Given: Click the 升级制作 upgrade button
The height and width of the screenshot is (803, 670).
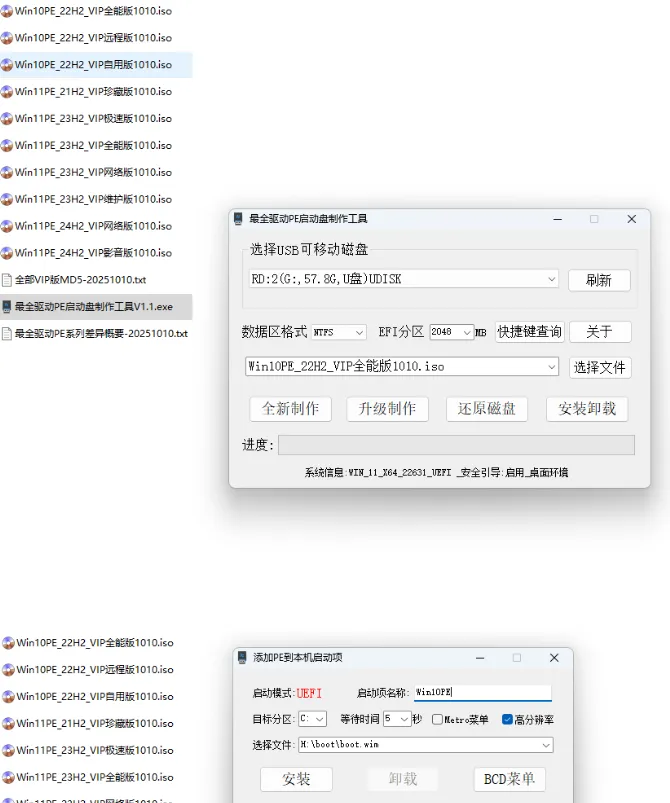Looking at the screenshot, I should tap(387, 409).
